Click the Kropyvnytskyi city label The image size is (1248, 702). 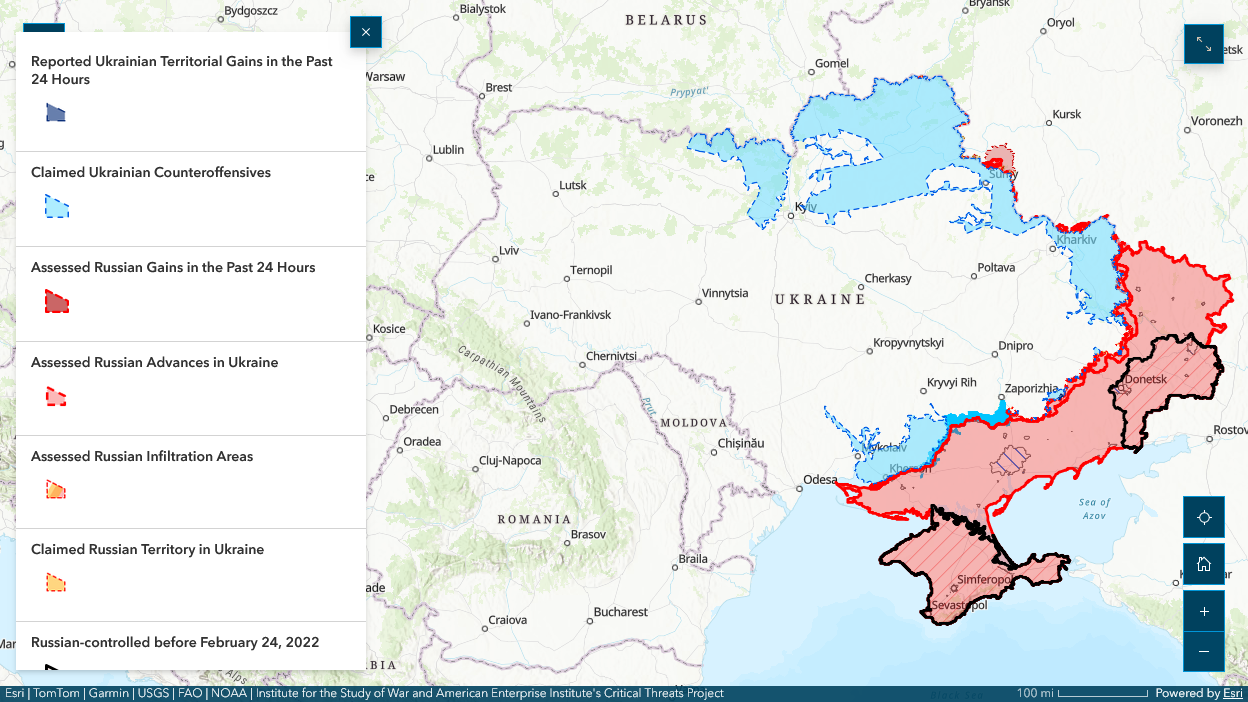pyautogui.click(x=908, y=343)
